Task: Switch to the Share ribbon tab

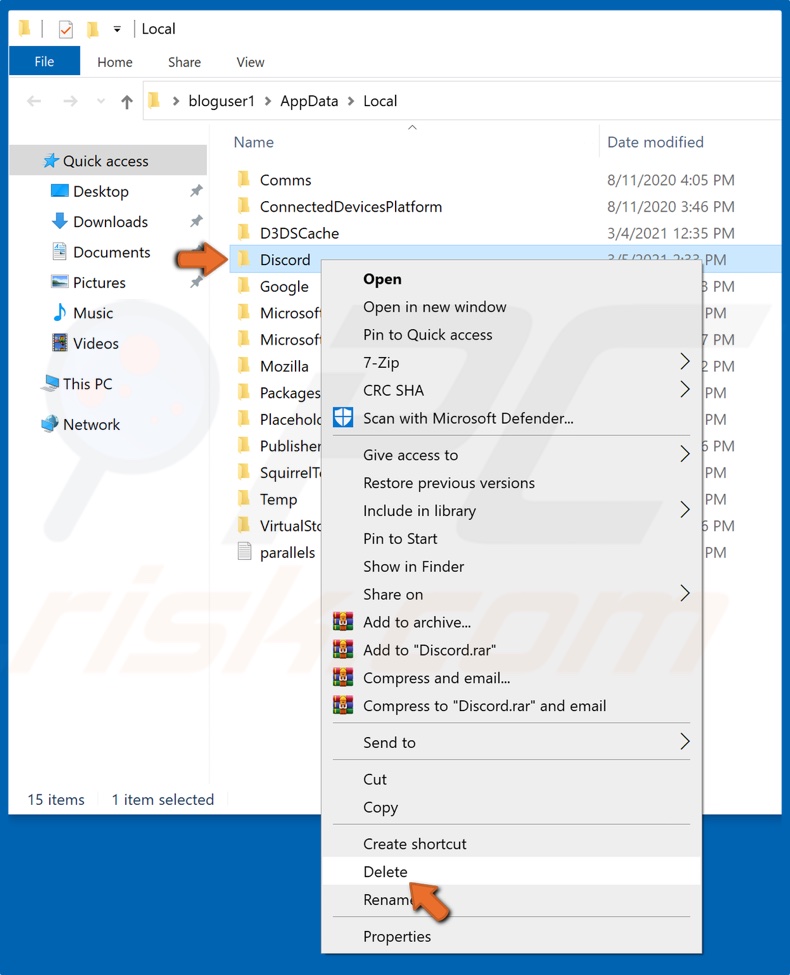Action: coord(184,62)
